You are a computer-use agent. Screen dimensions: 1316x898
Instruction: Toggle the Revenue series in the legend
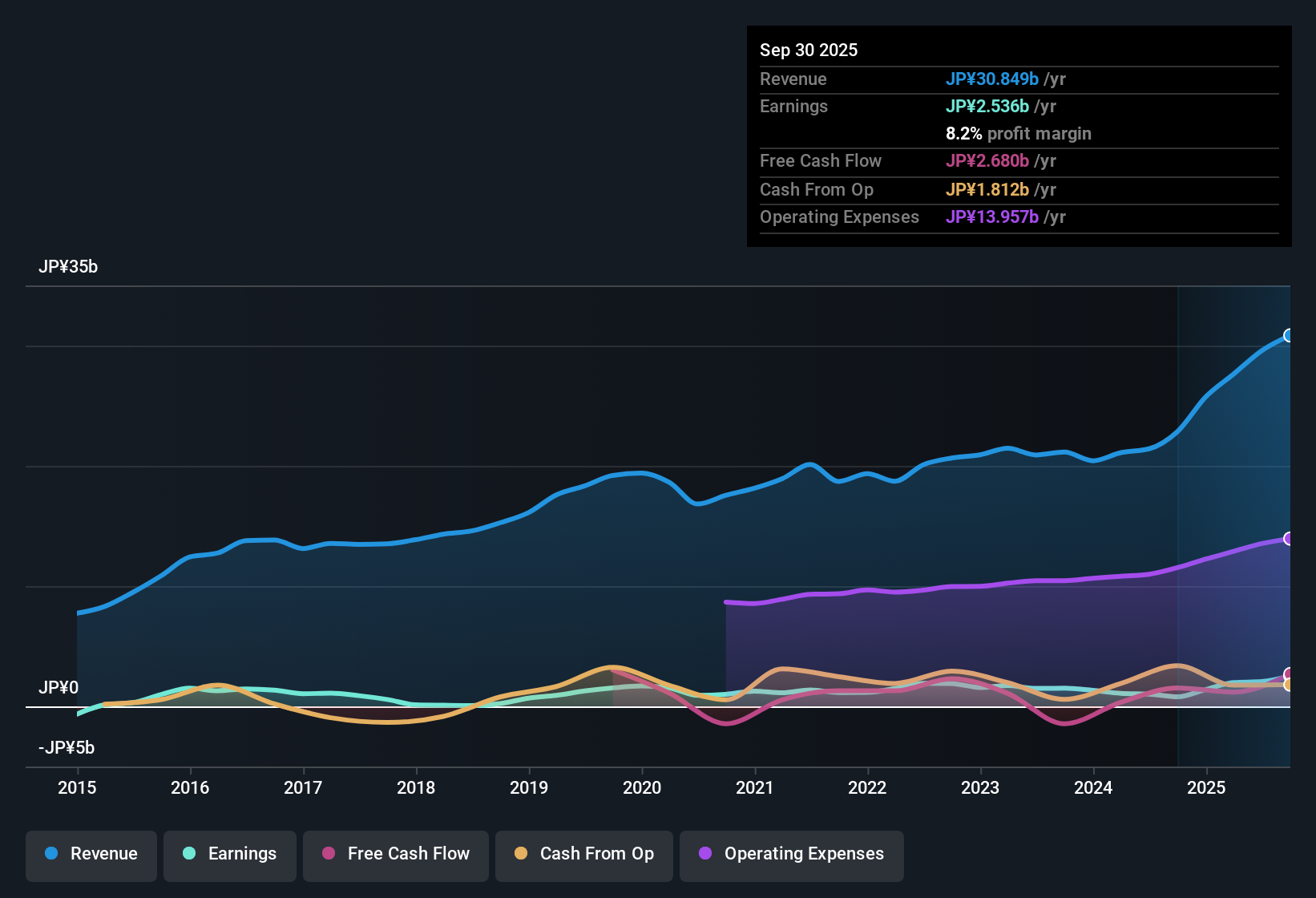91,854
